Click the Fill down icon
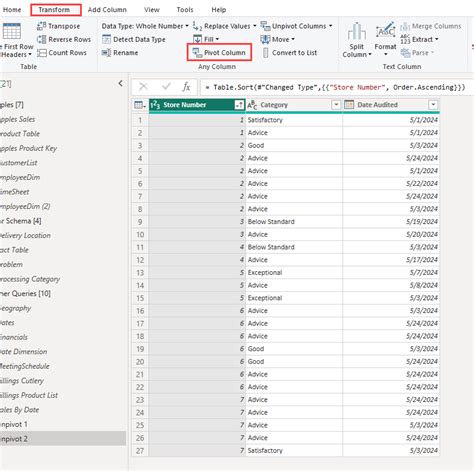This screenshot has width=474, height=471. 197,39
